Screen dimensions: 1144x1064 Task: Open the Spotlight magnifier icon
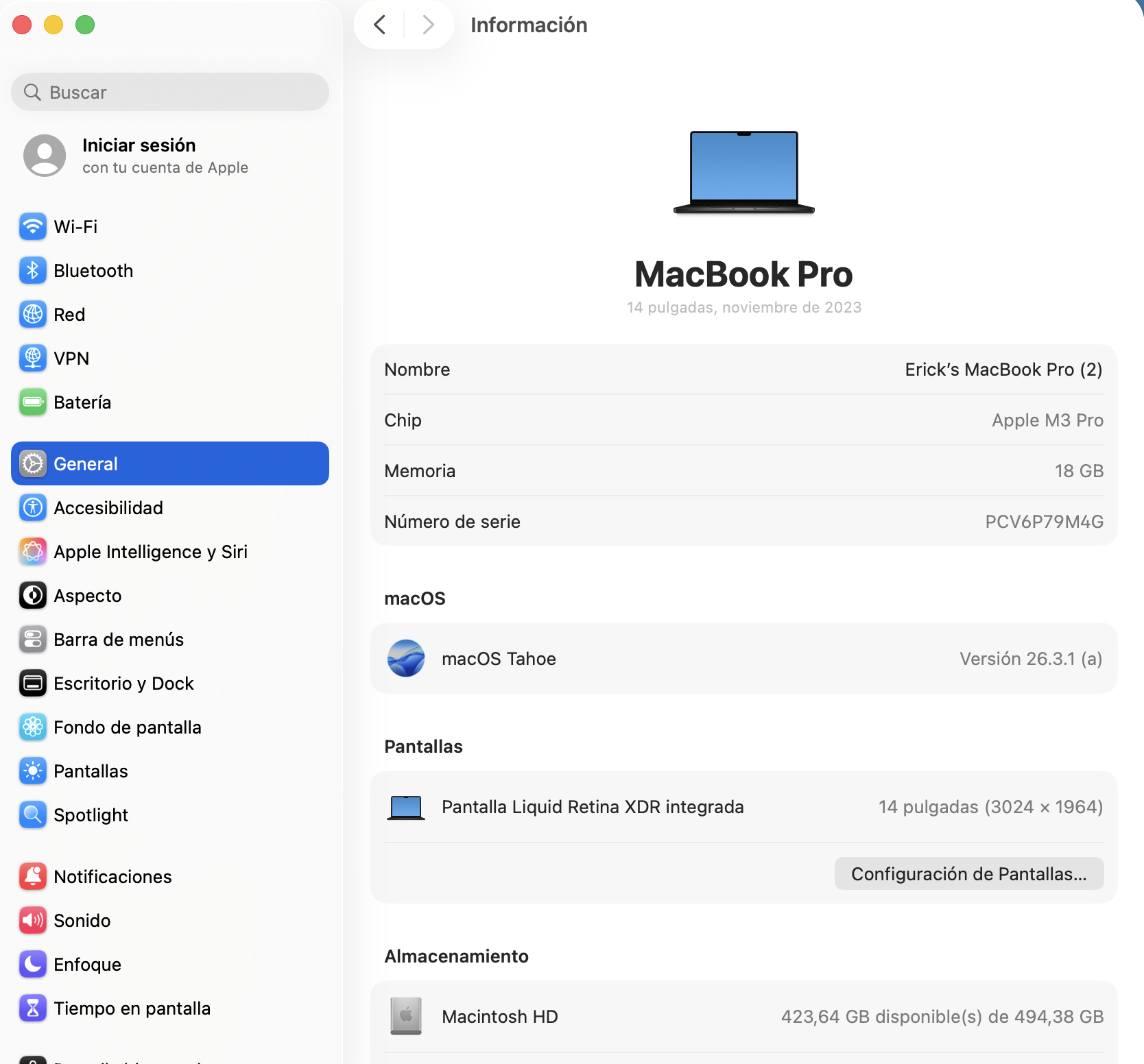tap(33, 814)
